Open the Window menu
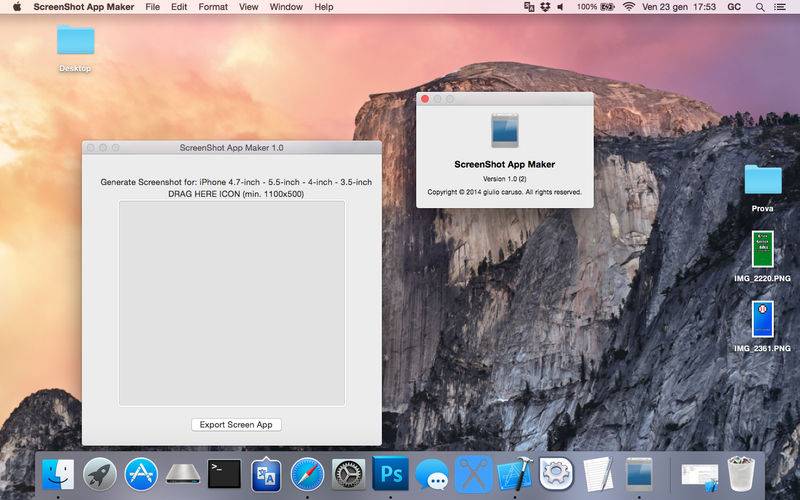Screen dimensions: 800x500 tap(286, 7)
